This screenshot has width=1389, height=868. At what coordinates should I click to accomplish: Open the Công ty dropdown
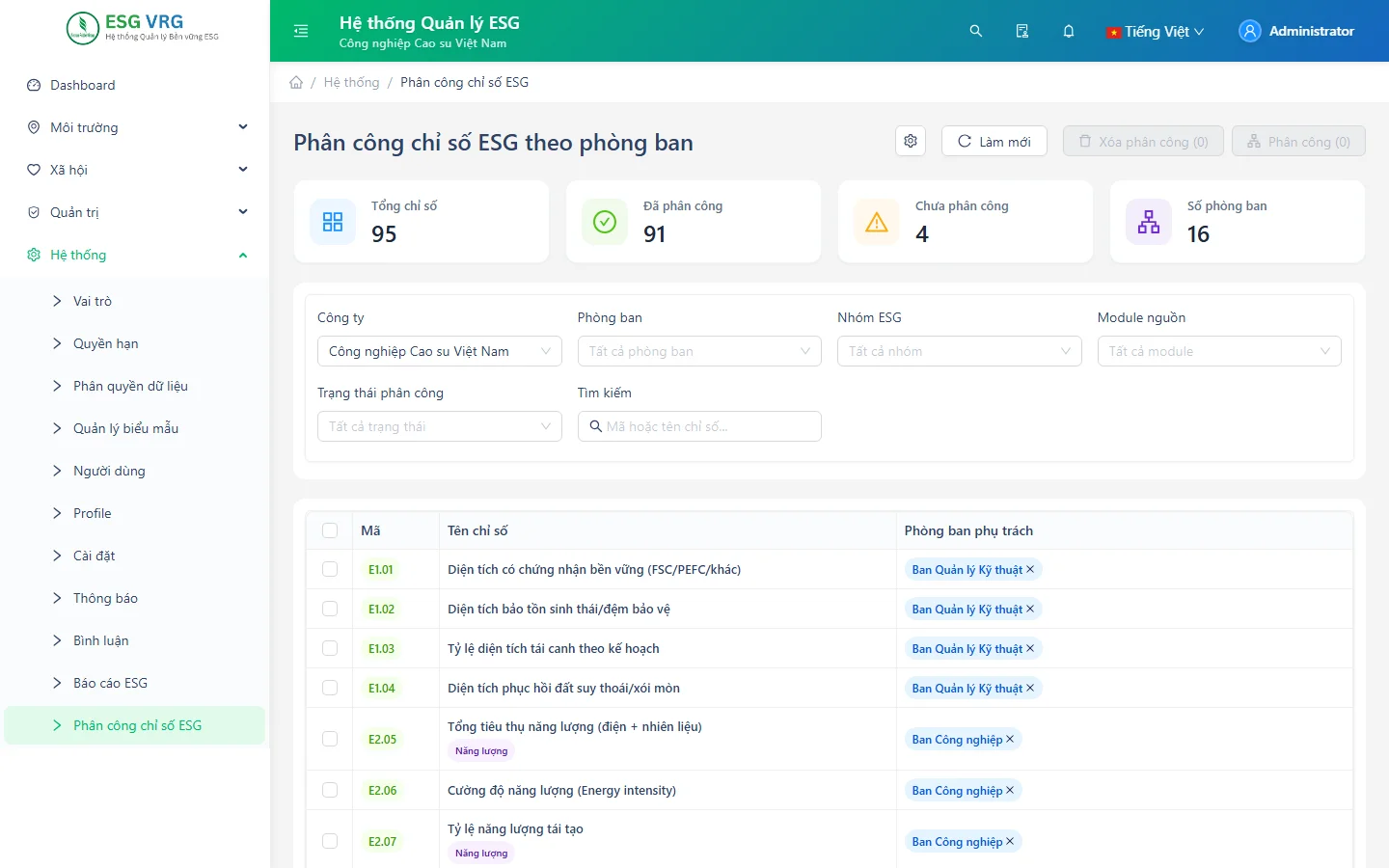[440, 351]
